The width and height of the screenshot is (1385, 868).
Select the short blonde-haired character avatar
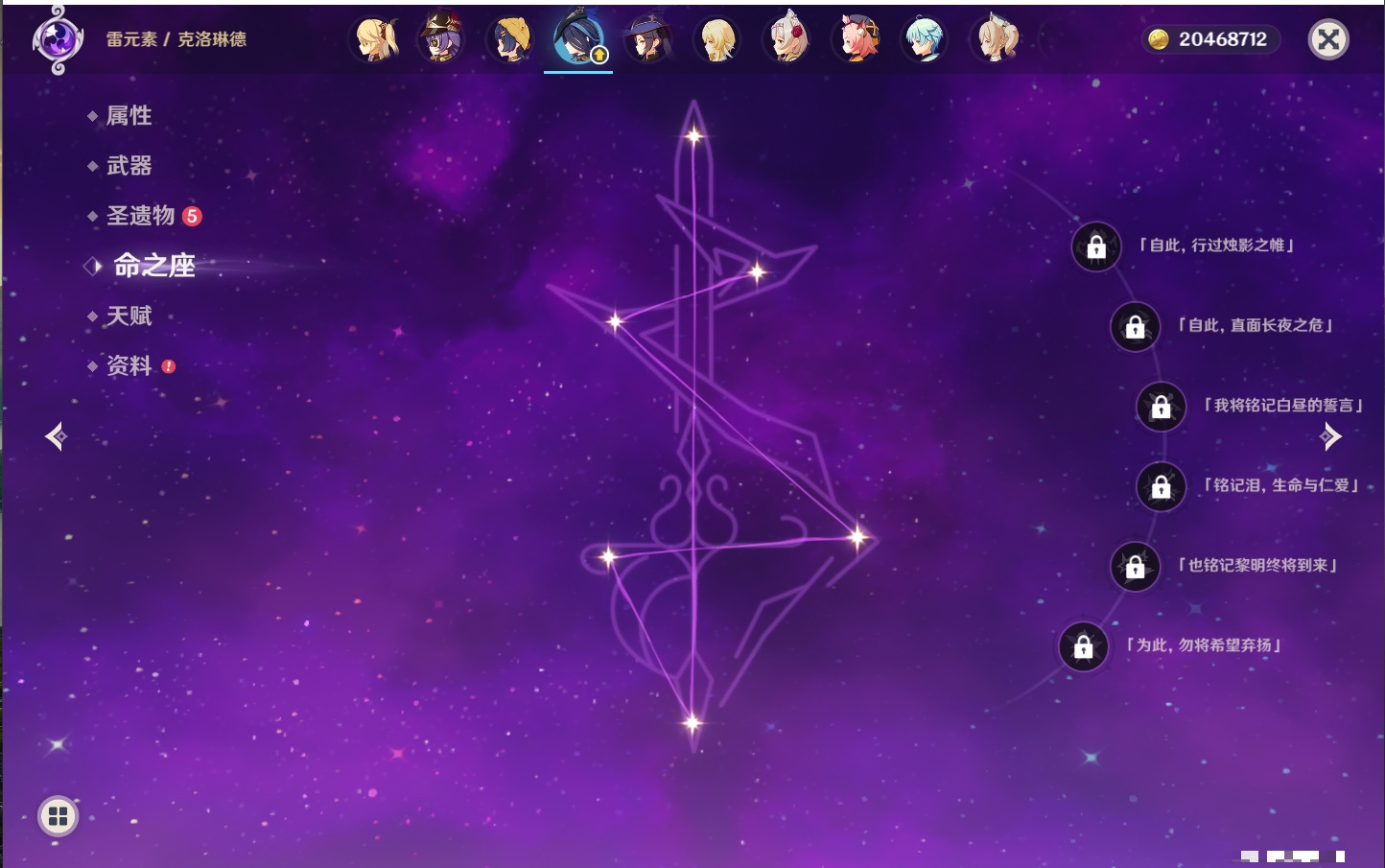pyautogui.click(x=716, y=39)
